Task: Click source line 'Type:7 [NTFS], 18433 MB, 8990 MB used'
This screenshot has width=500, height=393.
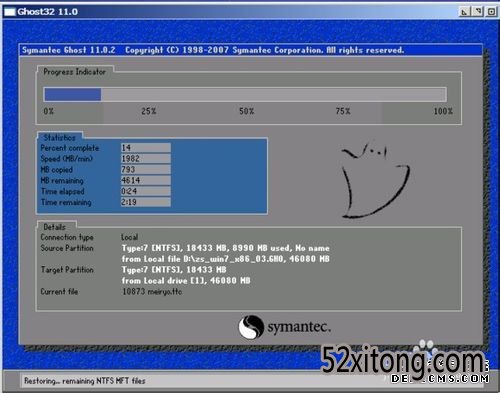Action: (x=225, y=248)
